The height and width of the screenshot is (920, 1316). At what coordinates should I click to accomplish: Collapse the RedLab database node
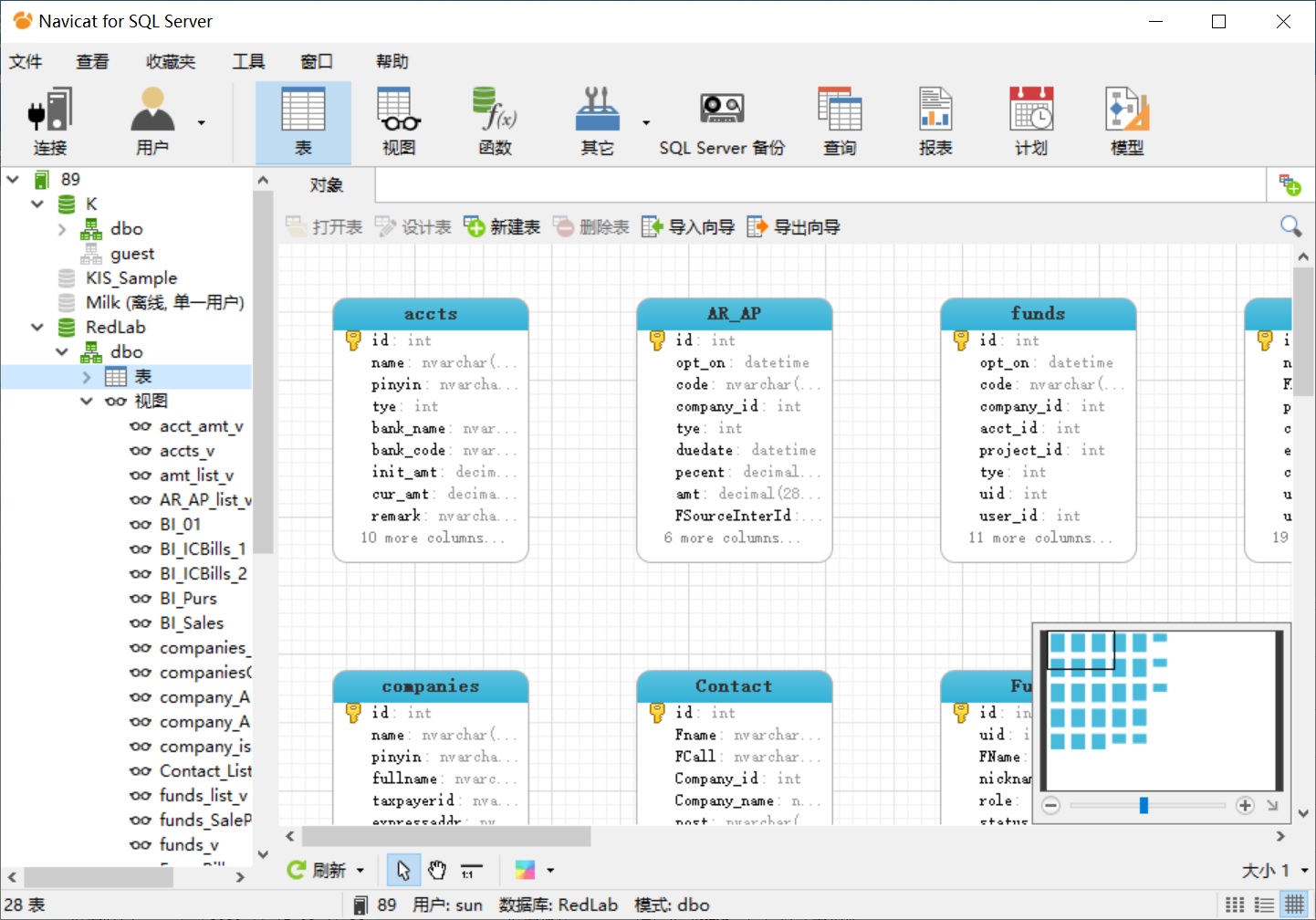tap(37, 327)
